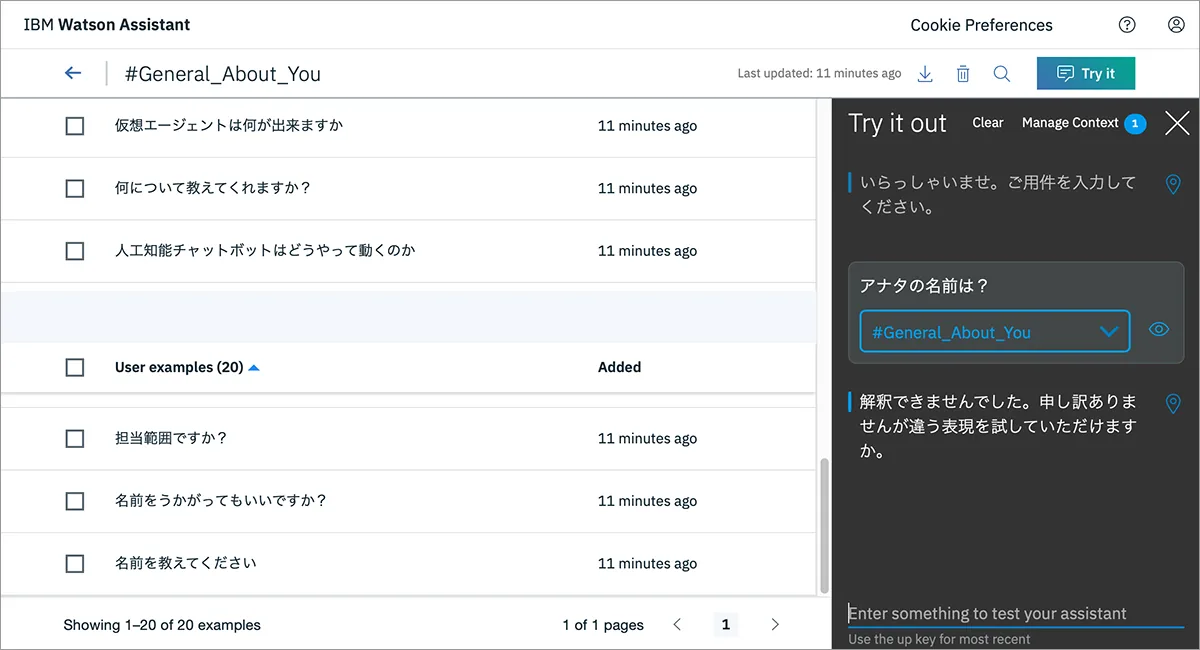Screen dimensions: 1200x650
Task: Click the Manage Context count badge
Action: click(x=1135, y=123)
